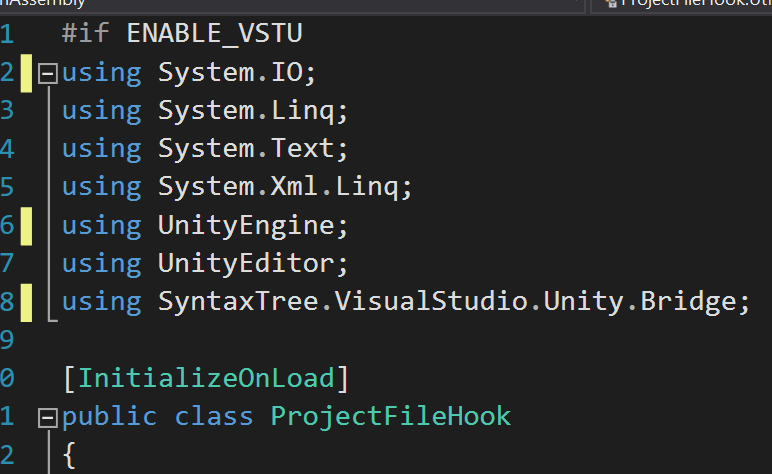772x474 pixels.
Task: Click the ProjectFileHook class name
Action: coord(390,416)
